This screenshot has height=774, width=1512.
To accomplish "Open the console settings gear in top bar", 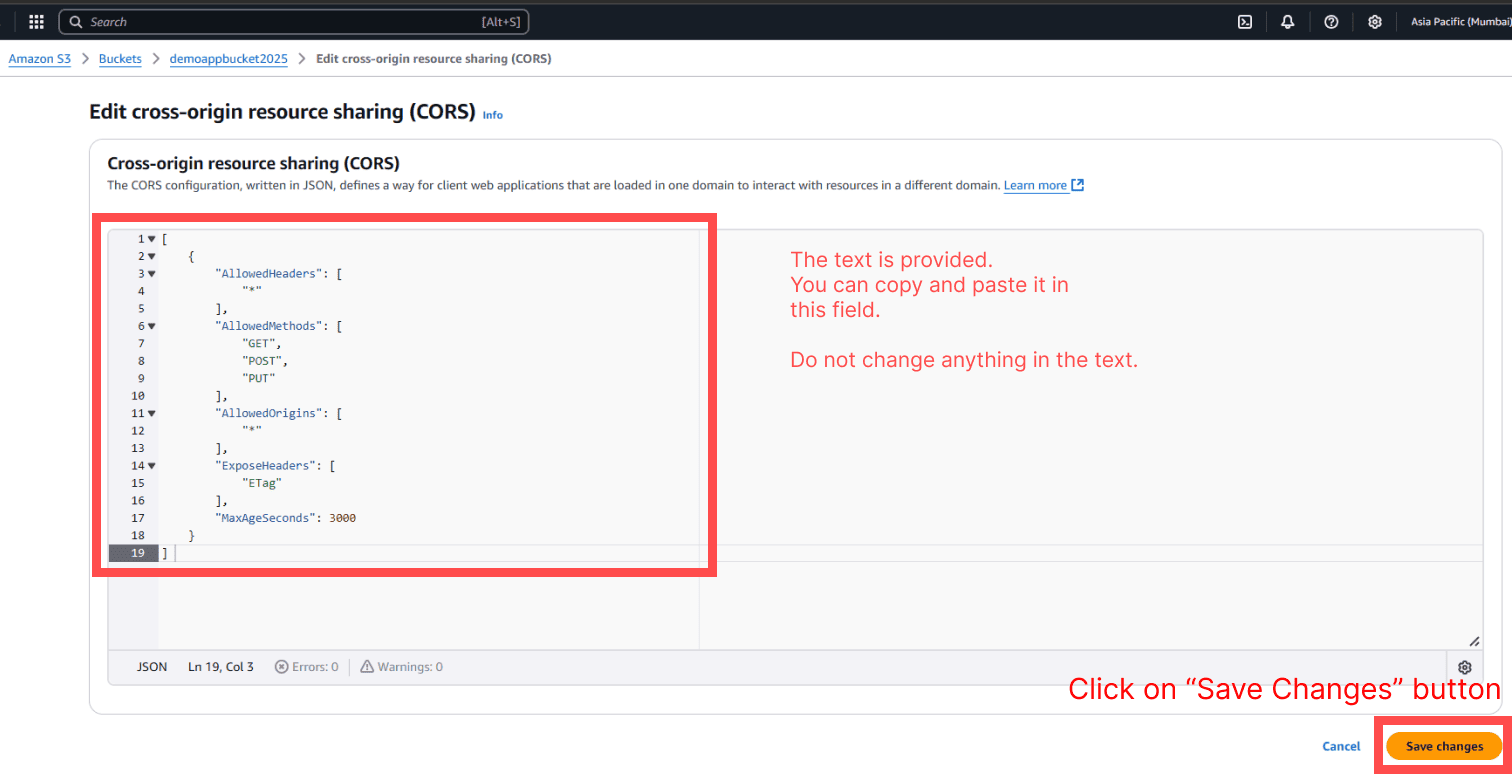I will 1375,22.
